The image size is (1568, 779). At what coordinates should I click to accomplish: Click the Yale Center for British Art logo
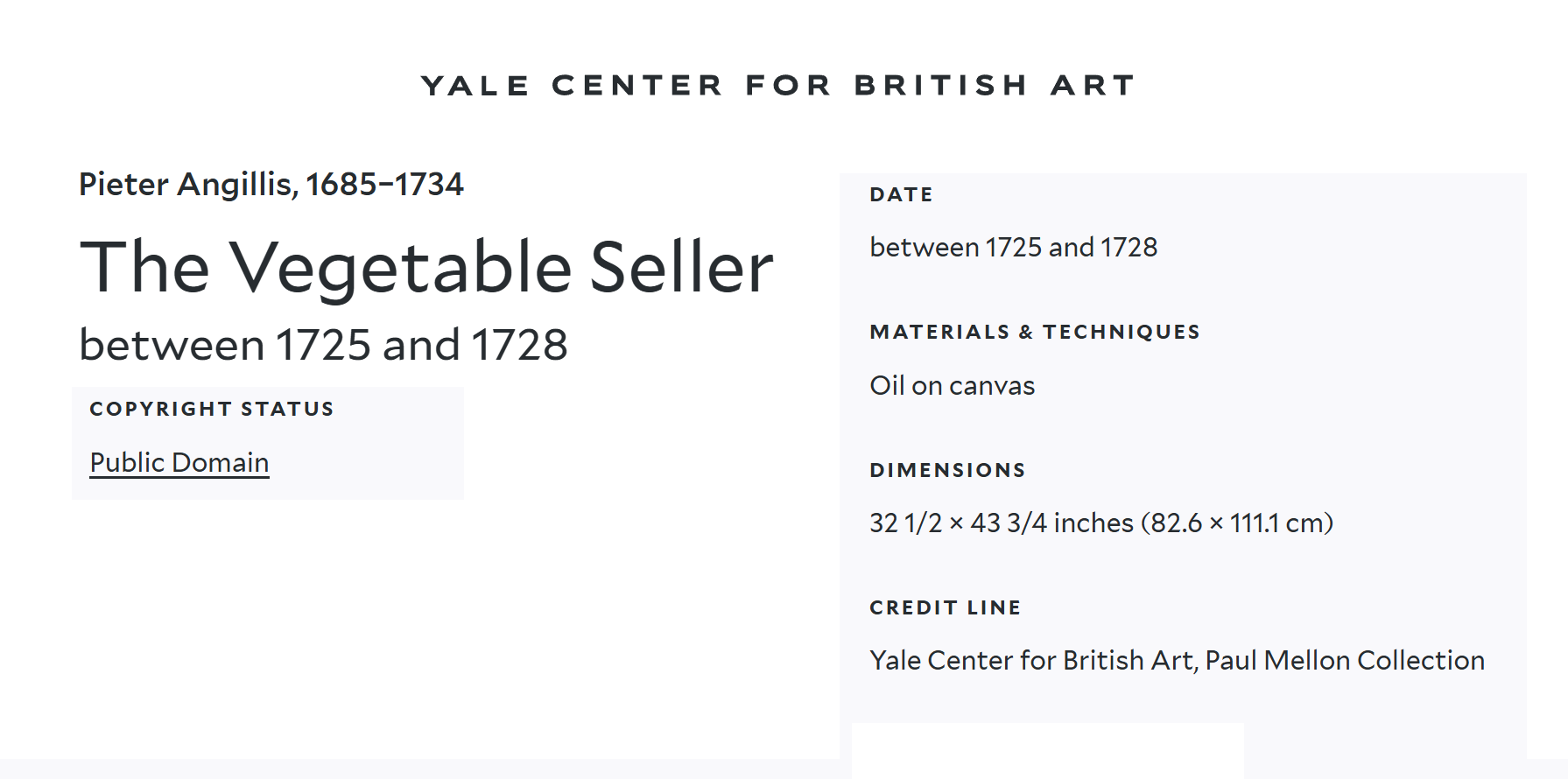pyautogui.click(x=777, y=85)
